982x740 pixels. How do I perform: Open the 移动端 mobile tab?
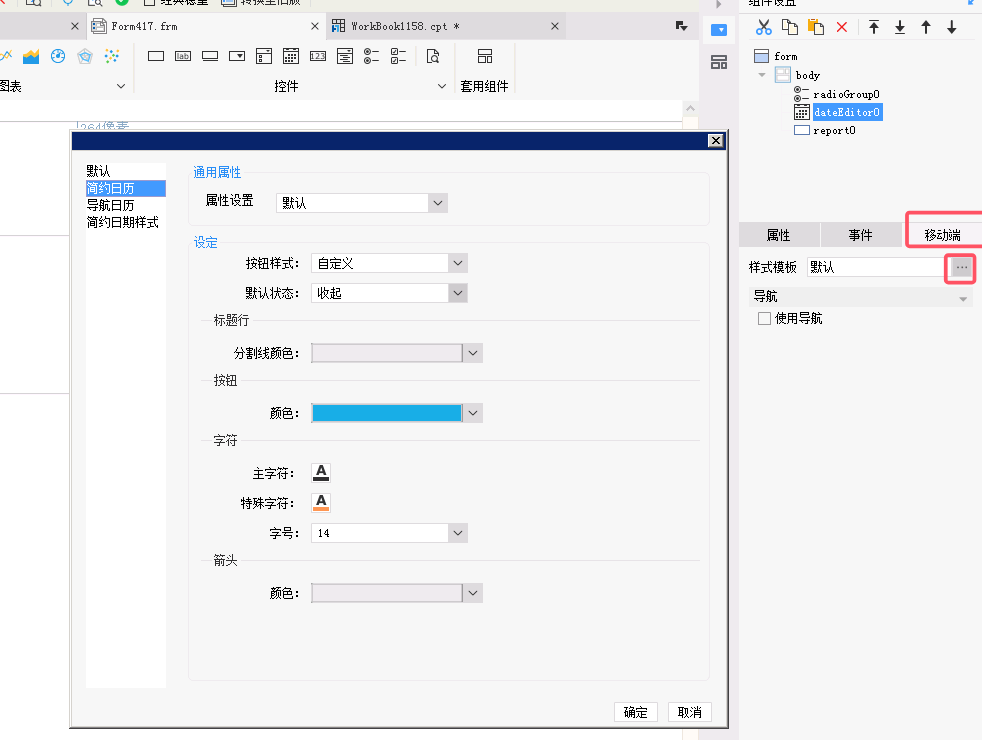click(943, 235)
